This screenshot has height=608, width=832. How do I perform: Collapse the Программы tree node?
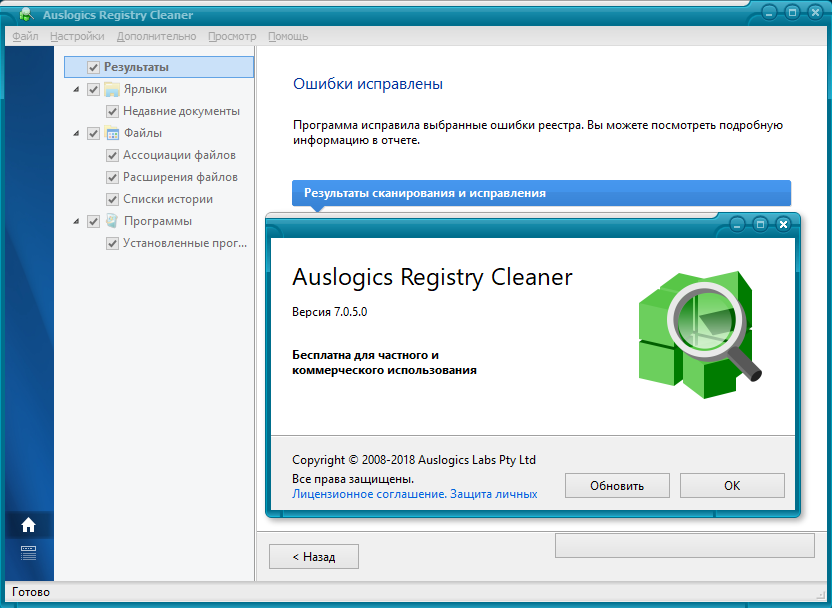click(76, 222)
